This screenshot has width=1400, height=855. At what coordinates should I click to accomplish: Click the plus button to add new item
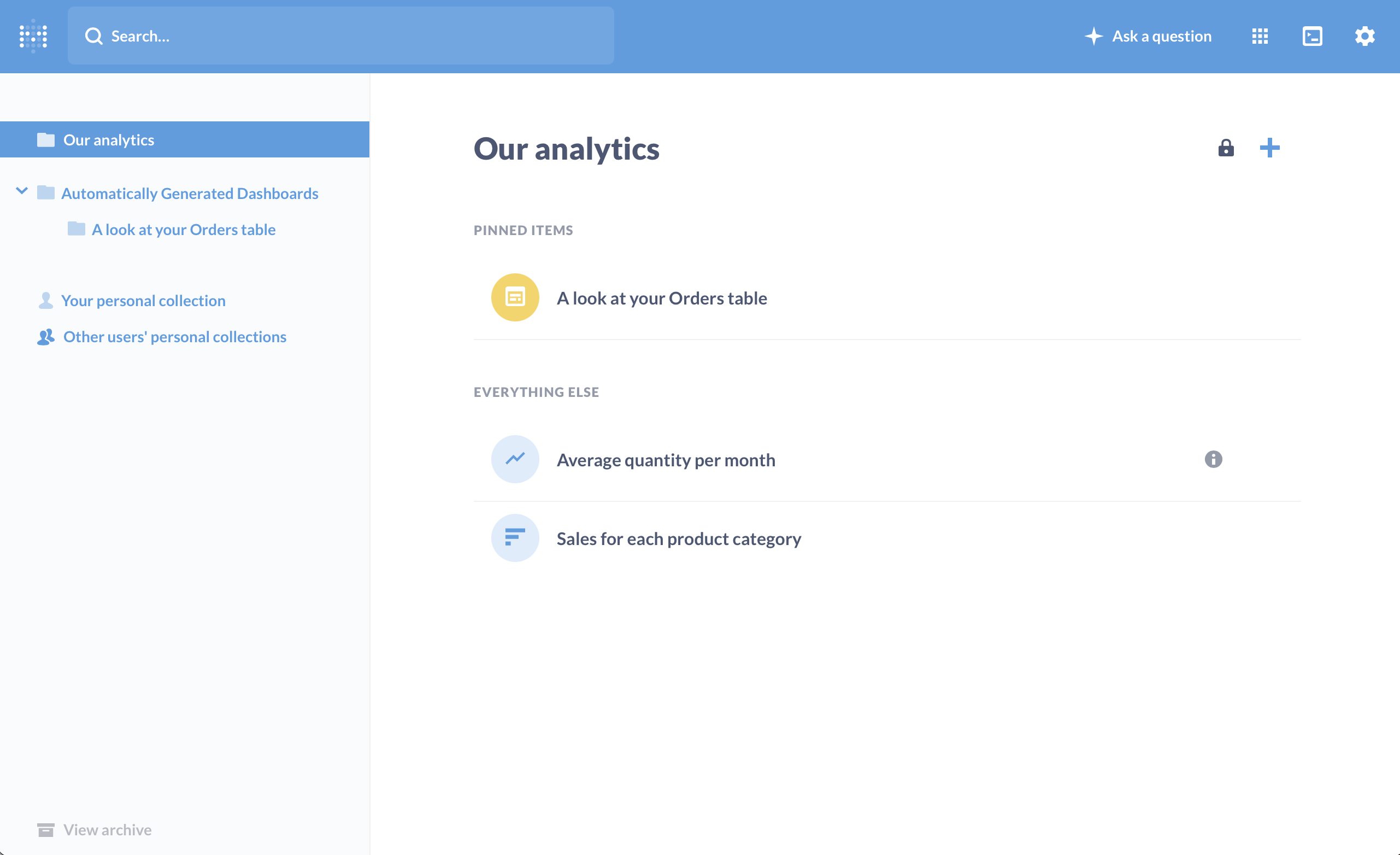point(1270,148)
